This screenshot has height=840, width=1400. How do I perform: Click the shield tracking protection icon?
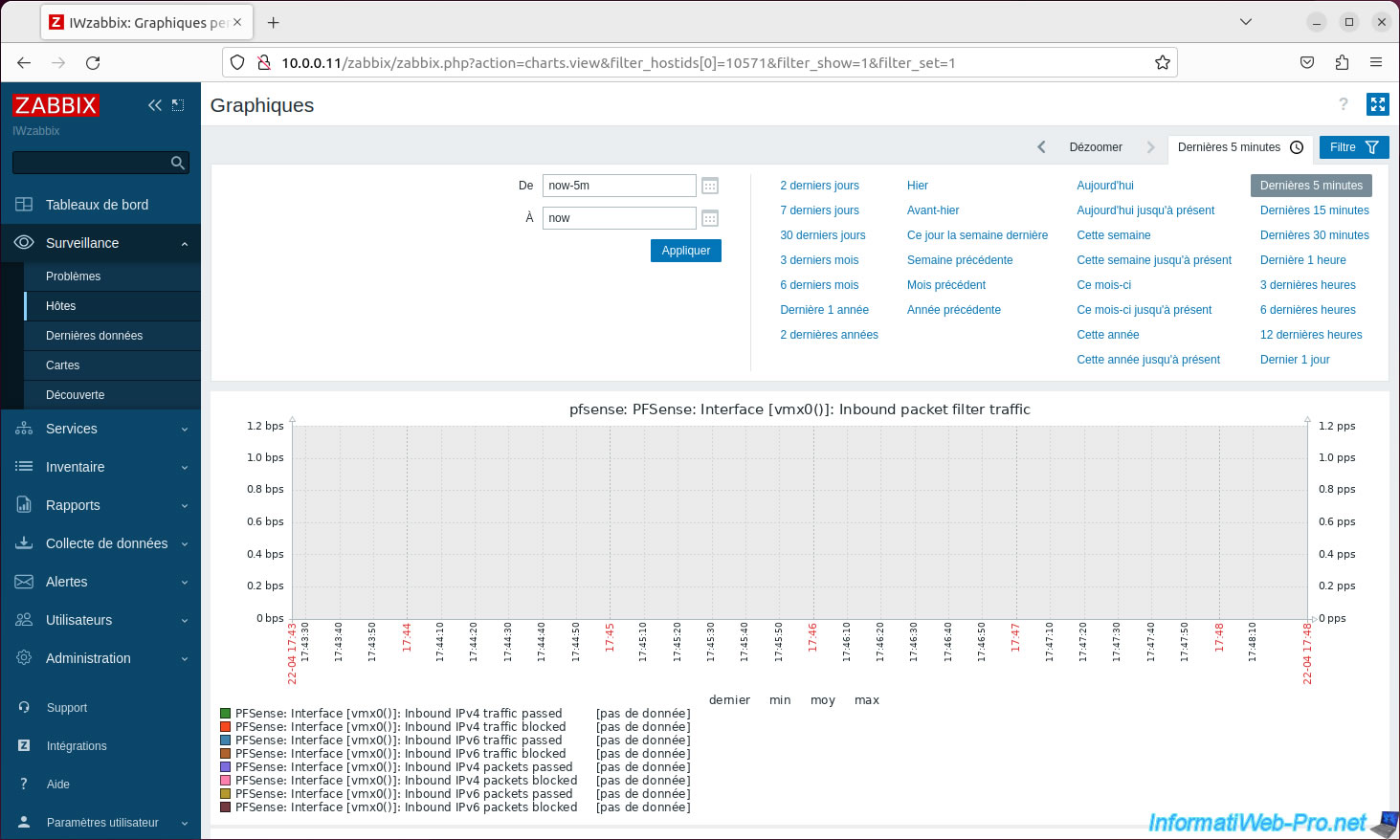[237, 62]
